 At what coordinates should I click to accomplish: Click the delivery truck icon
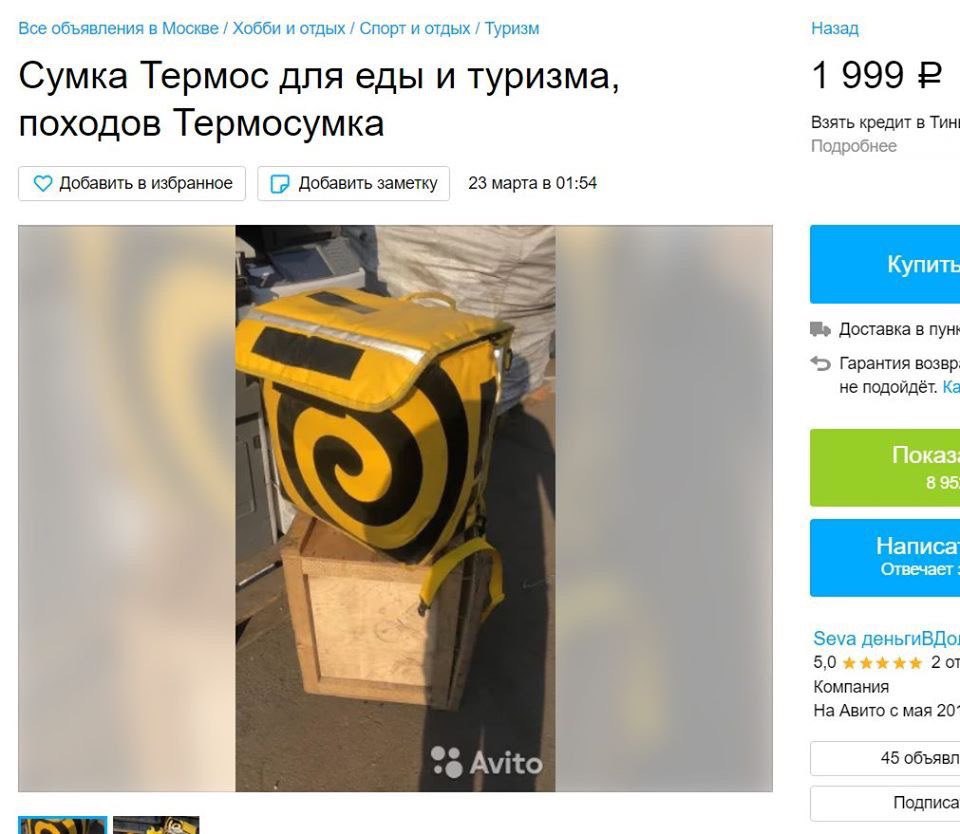tap(820, 329)
